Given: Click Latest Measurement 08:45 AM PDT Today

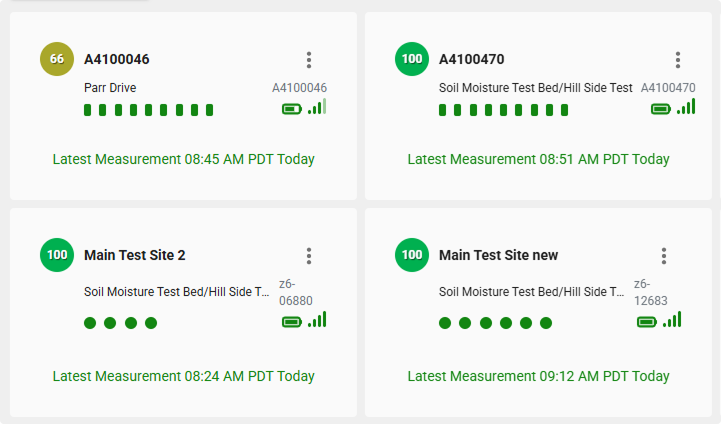Looking at the screenshot, I should pyautogui.click(x=183, y=159).
